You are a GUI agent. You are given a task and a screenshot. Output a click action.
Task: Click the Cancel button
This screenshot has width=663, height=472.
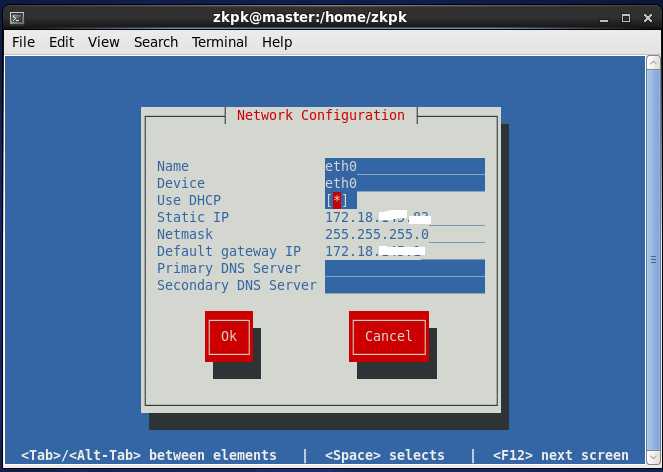click(389, 337)
